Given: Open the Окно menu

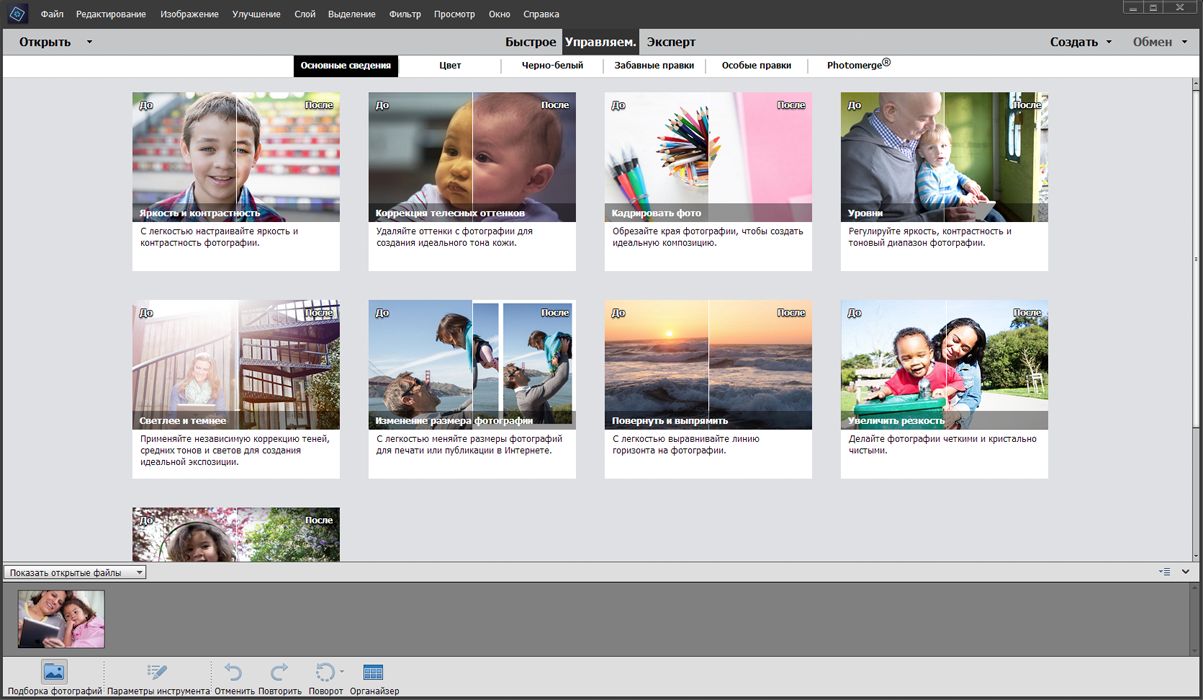Looking at the screenshot, I should pos(499,14).
